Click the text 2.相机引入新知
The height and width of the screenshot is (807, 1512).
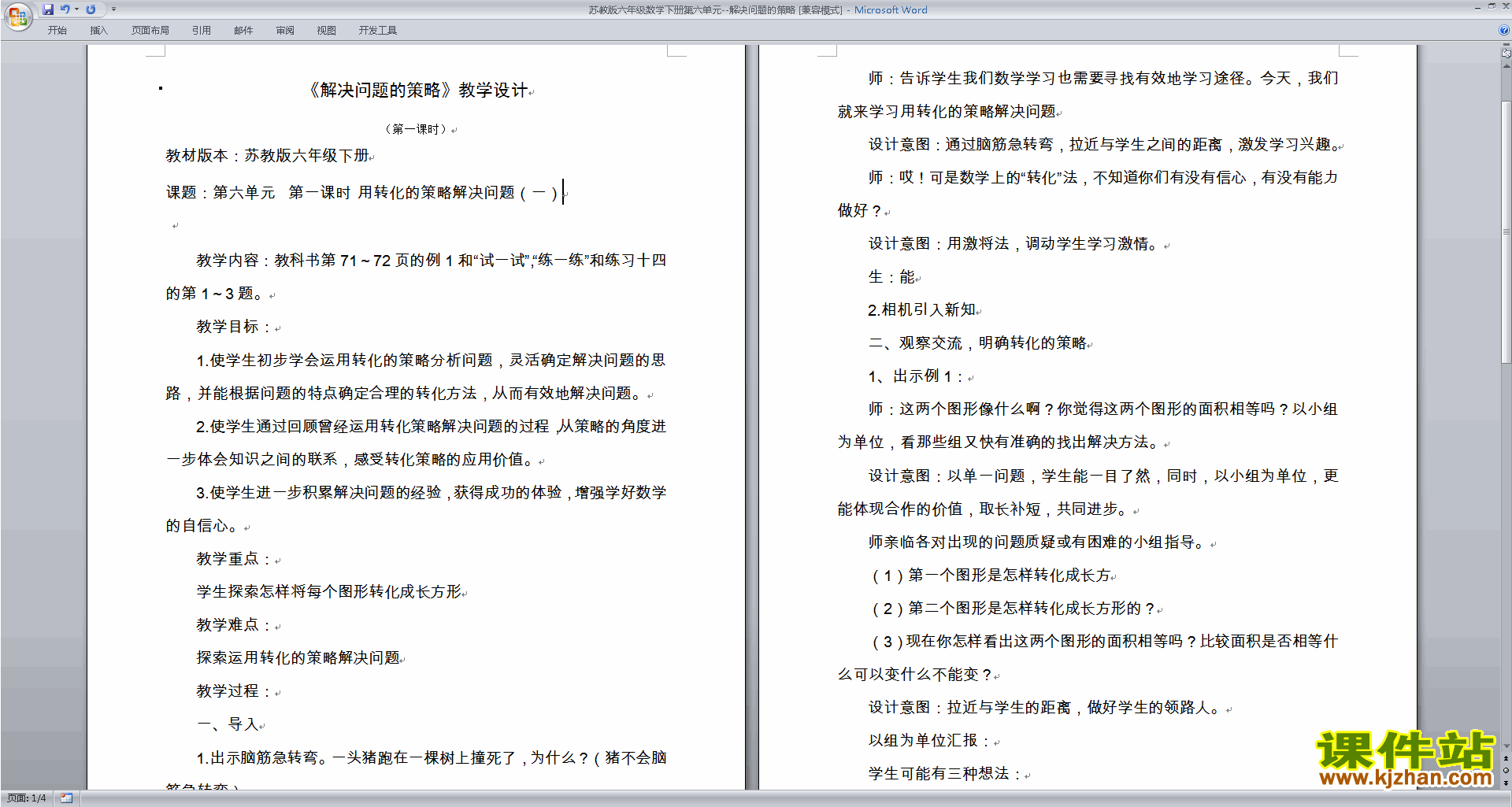click(x=924, y=310)
